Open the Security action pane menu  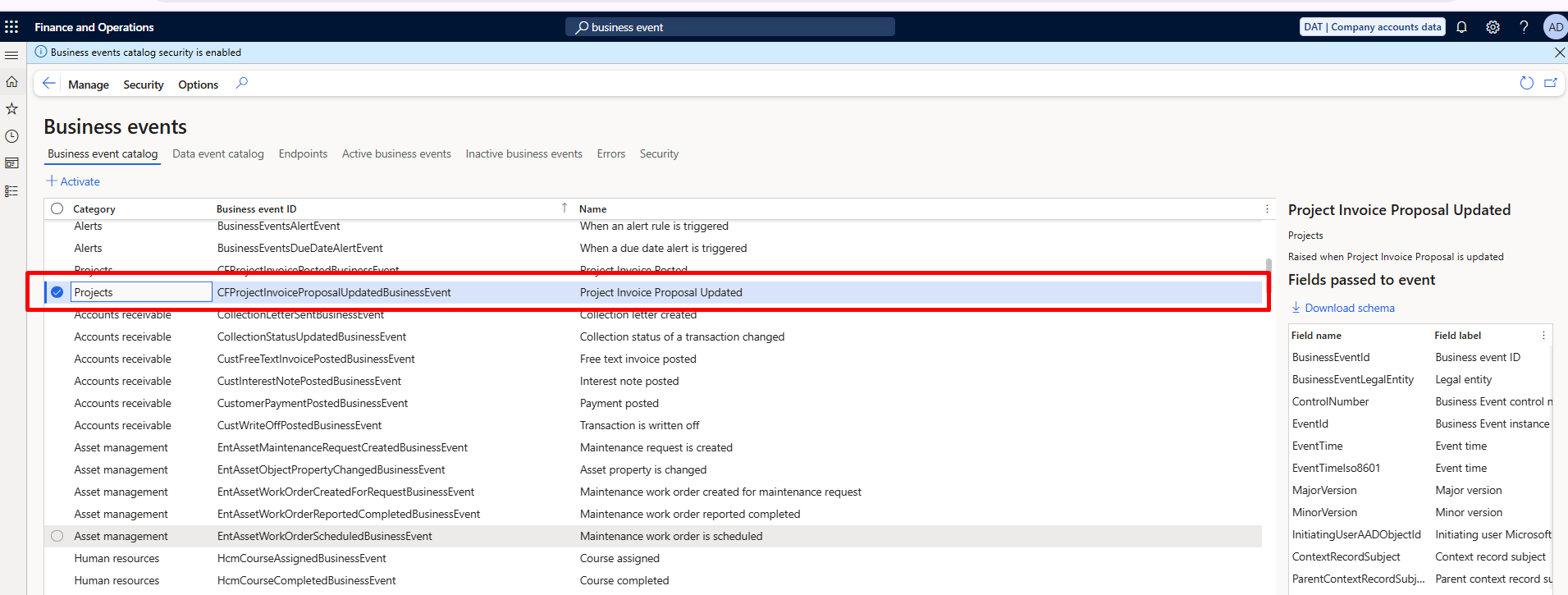point(144,85)
